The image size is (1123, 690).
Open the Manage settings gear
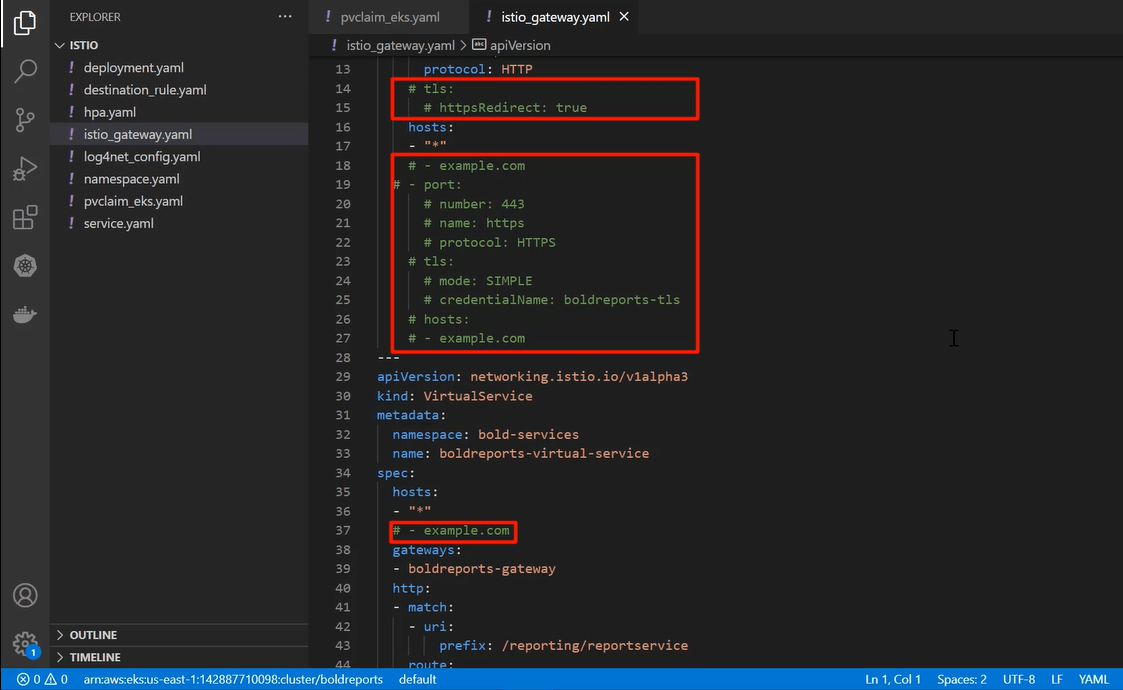click(25, 643)
